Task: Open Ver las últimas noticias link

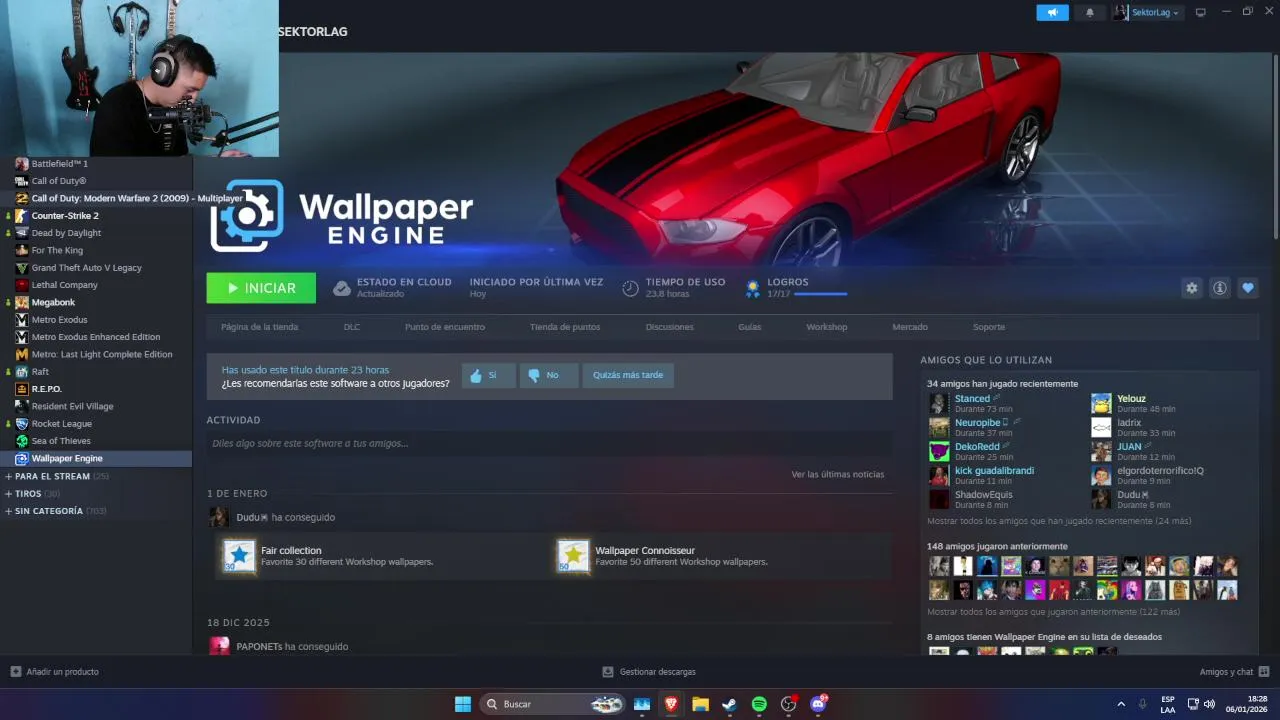Action: [838, 474]
